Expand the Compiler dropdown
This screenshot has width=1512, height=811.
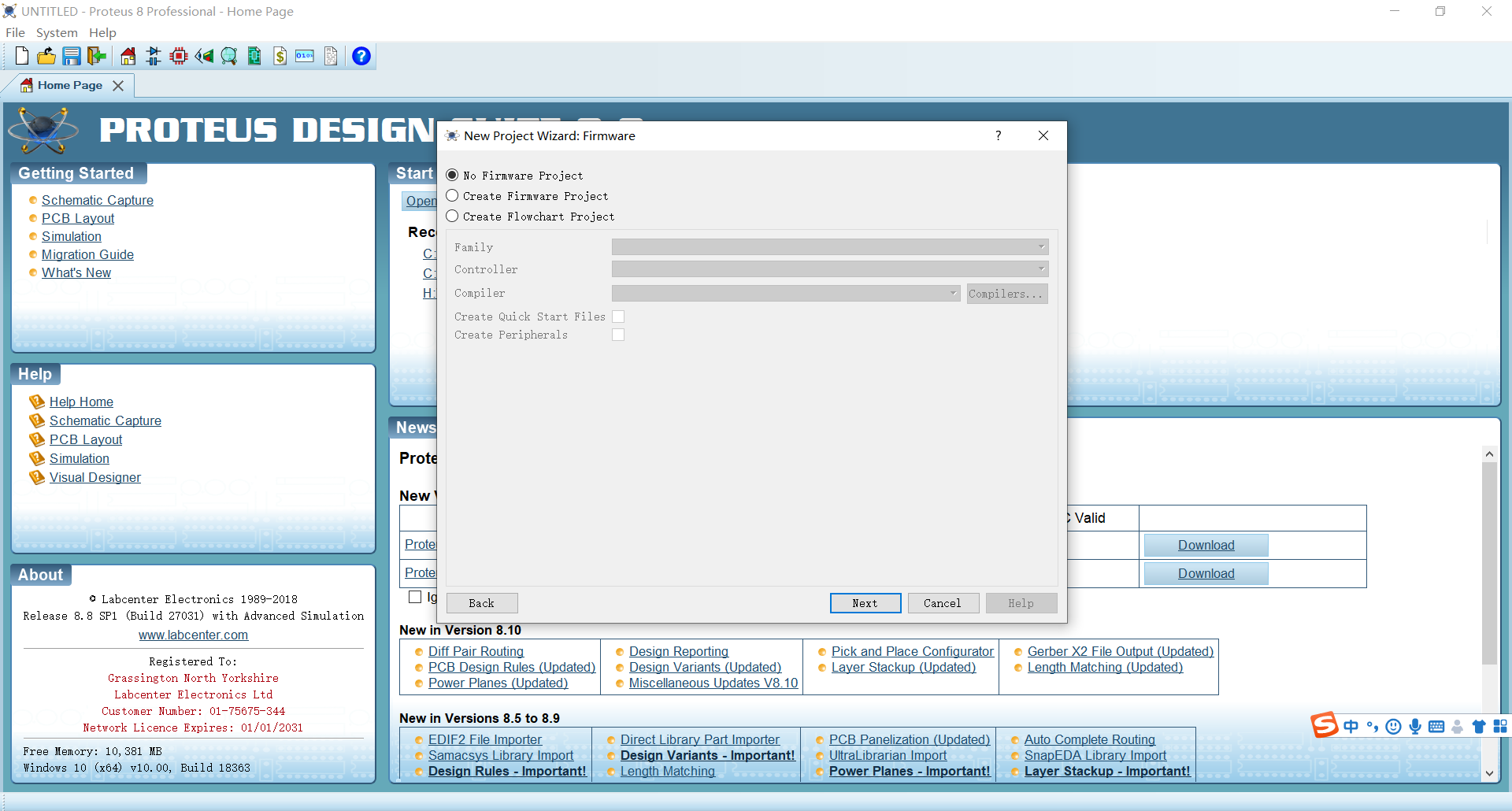786,293
